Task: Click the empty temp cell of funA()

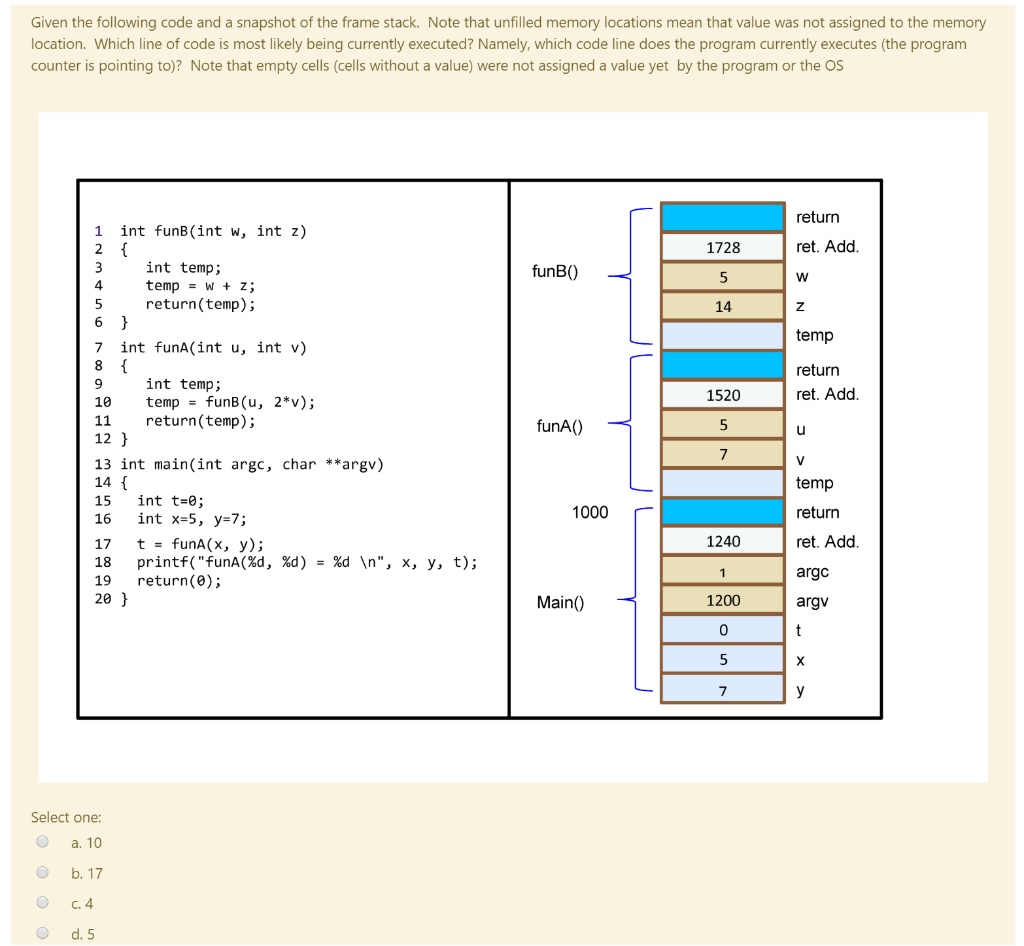Action: (x=720, y=483)
